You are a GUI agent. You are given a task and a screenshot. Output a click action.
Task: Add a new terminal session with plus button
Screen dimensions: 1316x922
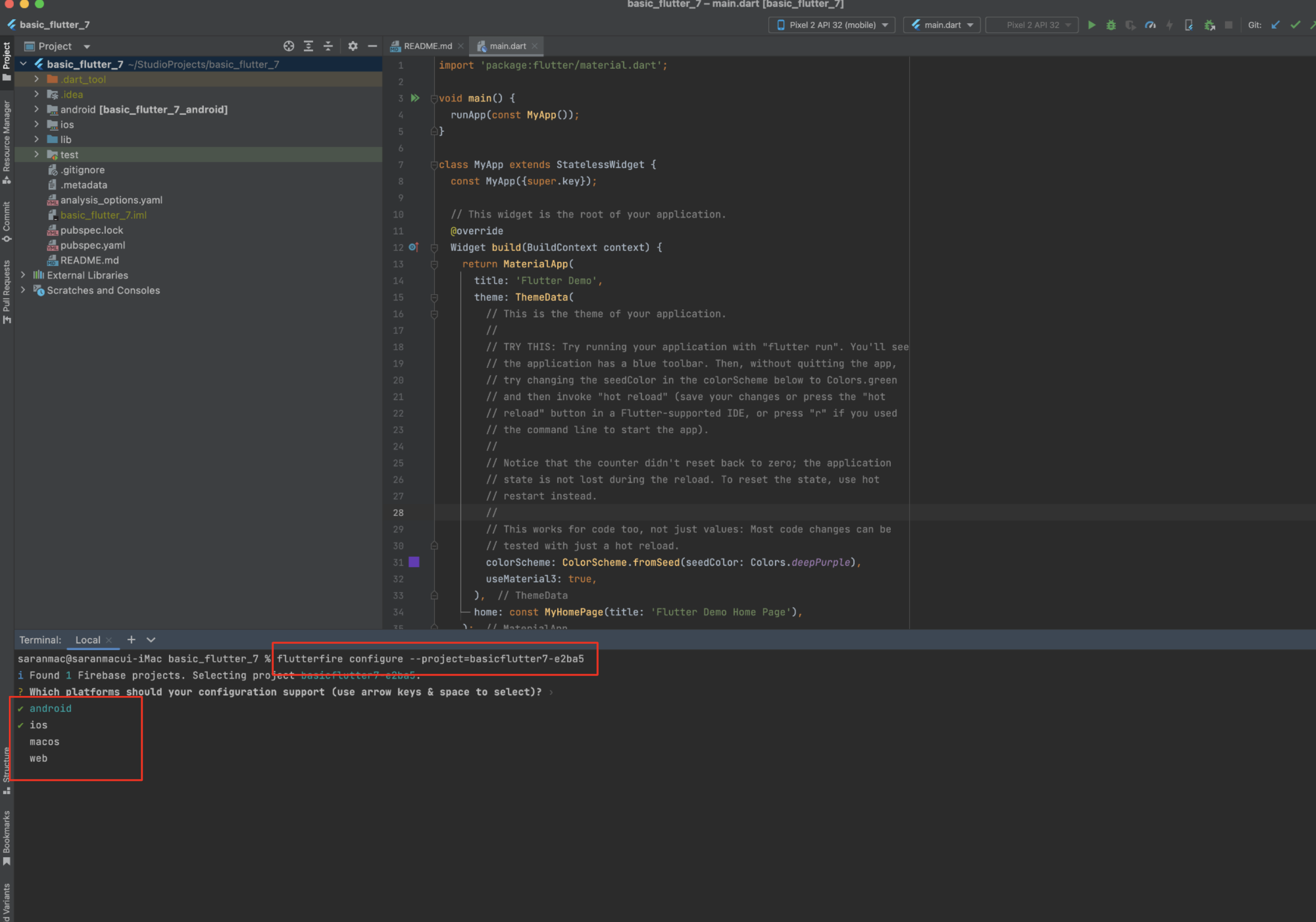pyautogui.click(x=131, y=639)
